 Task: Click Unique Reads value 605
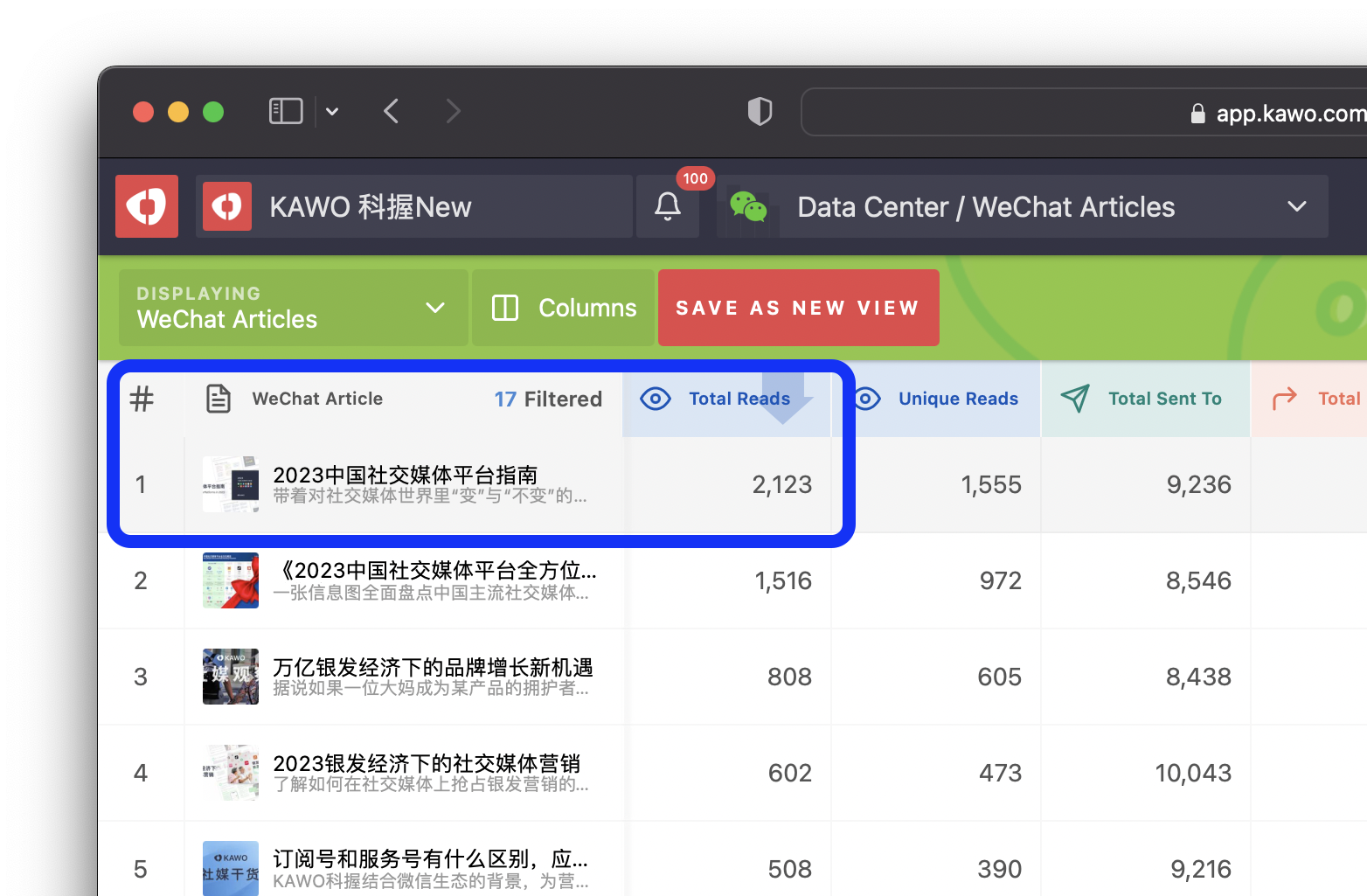point(999,677)
